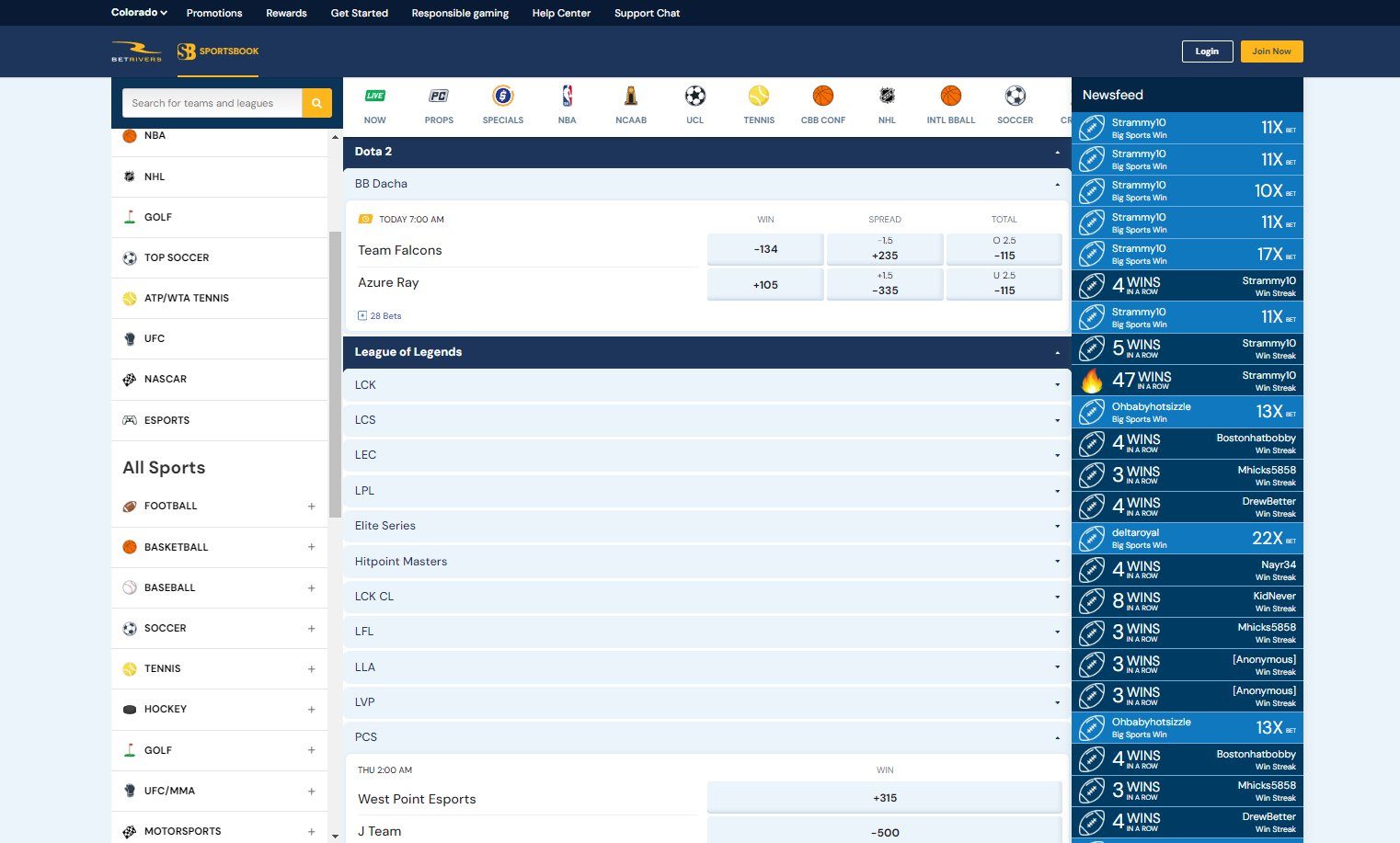Open the PROPS category icon
Image resolution: width=1400 pixels, height=843 pixels.
(439, 96)
